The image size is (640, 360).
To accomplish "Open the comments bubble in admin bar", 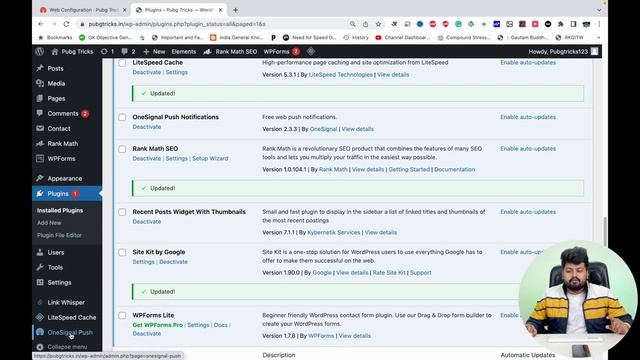I will (128, 51).
